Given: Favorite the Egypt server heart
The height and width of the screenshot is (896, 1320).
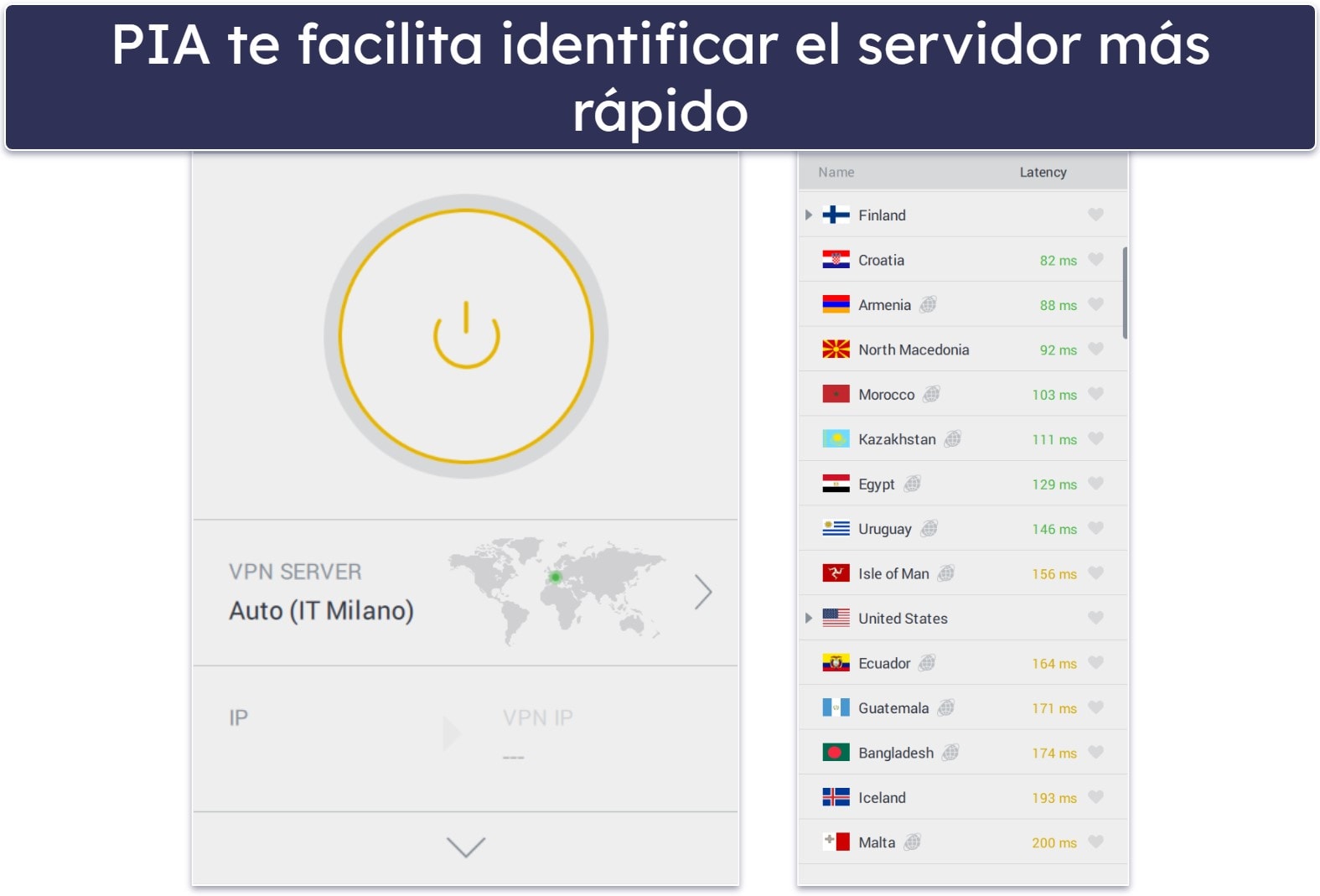Looking at the screenshot, I should pos(1095,484).
